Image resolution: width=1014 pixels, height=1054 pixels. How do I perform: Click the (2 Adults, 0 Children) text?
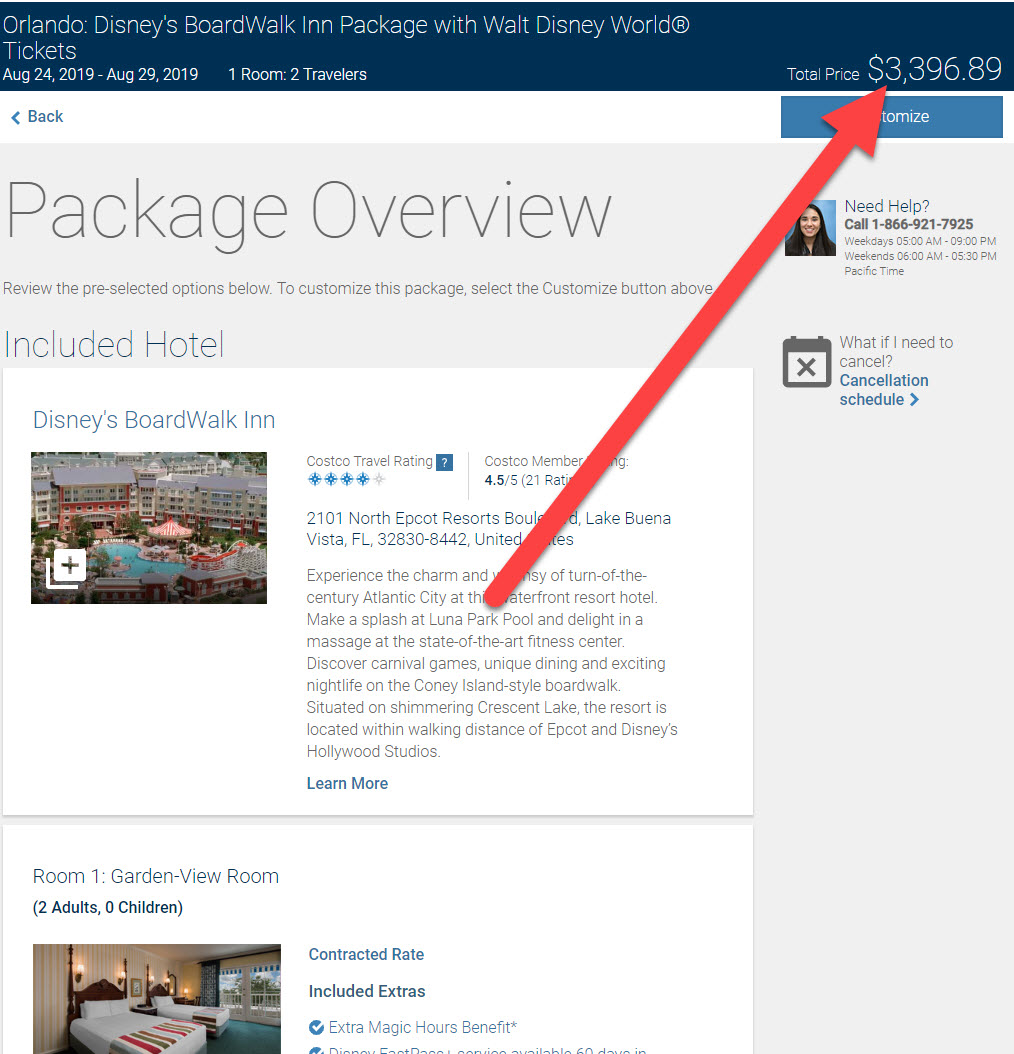(108, 907)
